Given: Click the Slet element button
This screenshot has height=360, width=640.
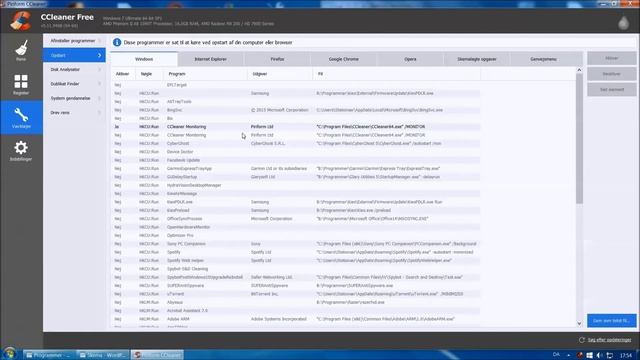Looking at the screenshot, I should click(x=611, y=89).
